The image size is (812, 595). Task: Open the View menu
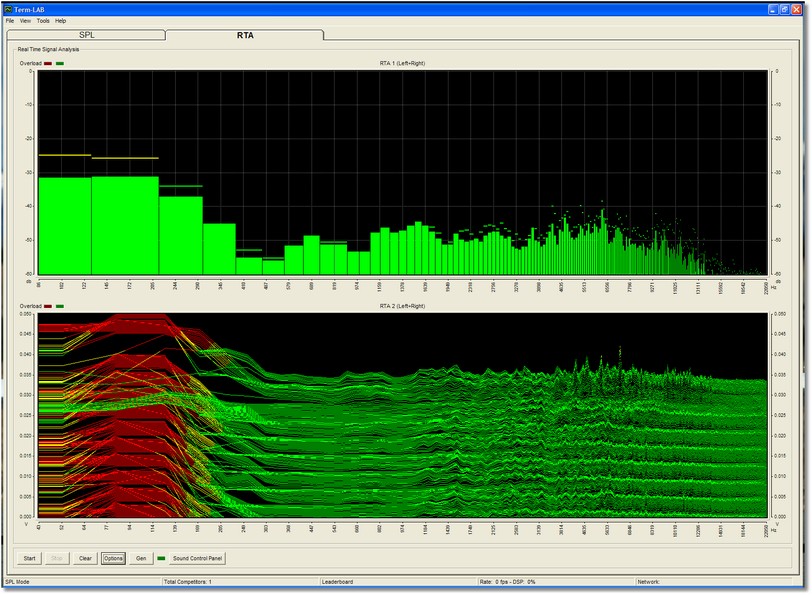[25, 21]
